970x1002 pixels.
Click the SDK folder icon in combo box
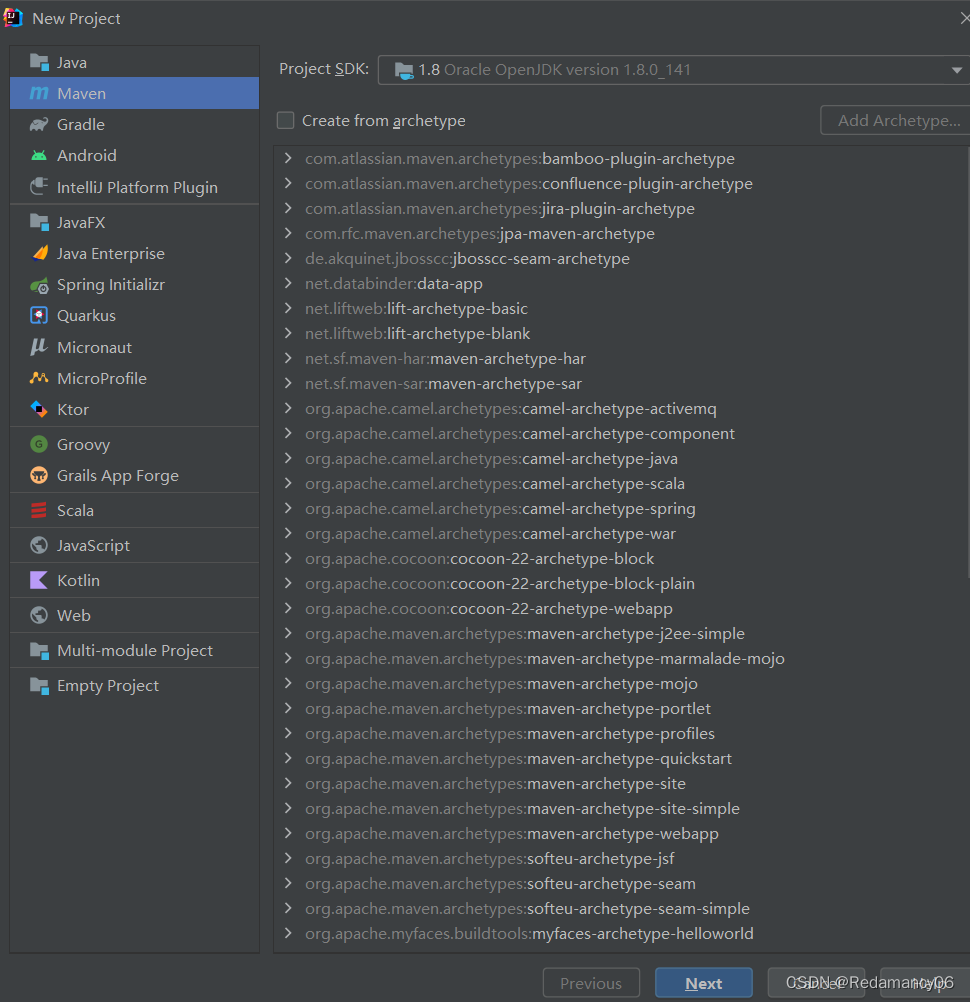(404, 70)
